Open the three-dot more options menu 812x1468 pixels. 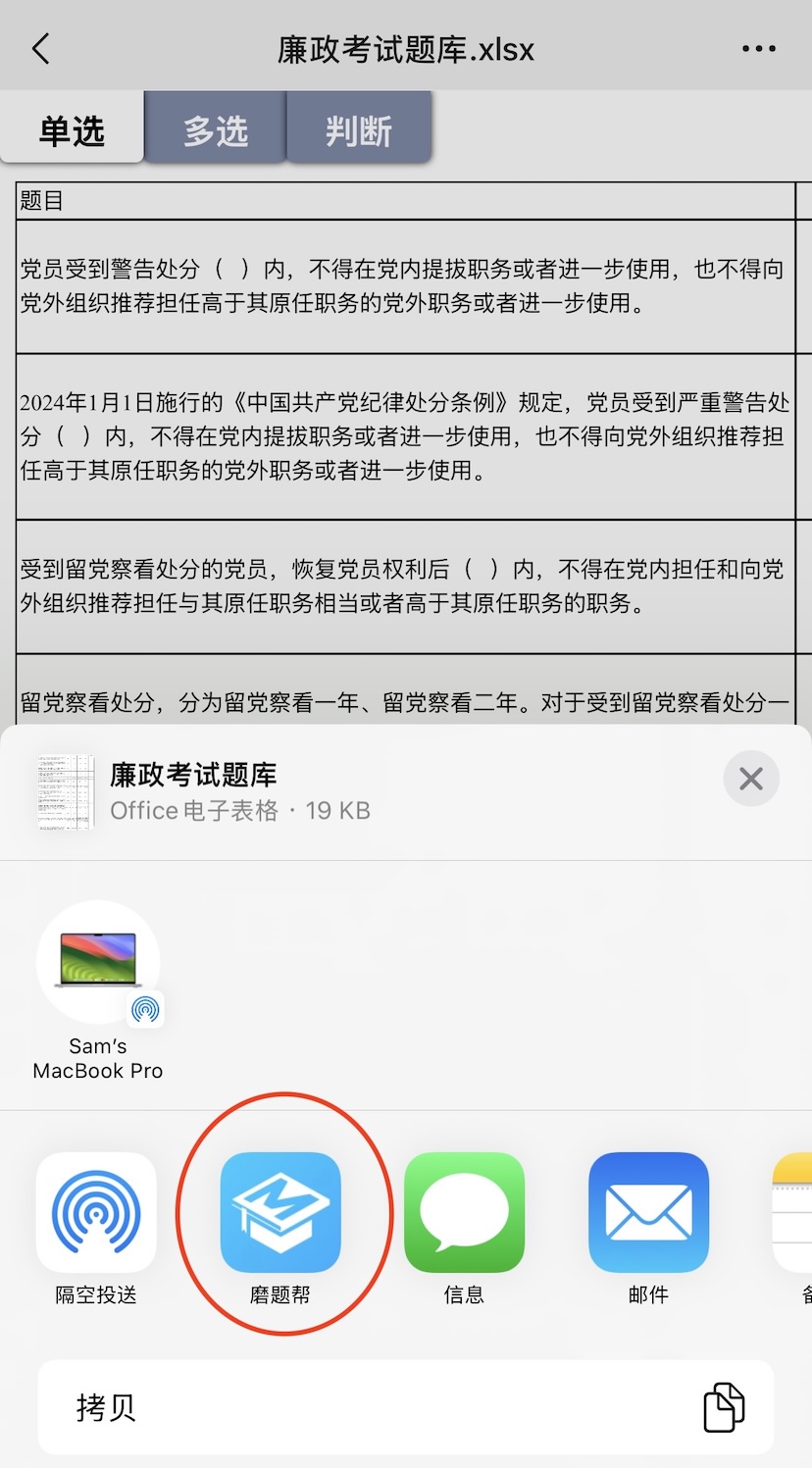tap(758, 49)
